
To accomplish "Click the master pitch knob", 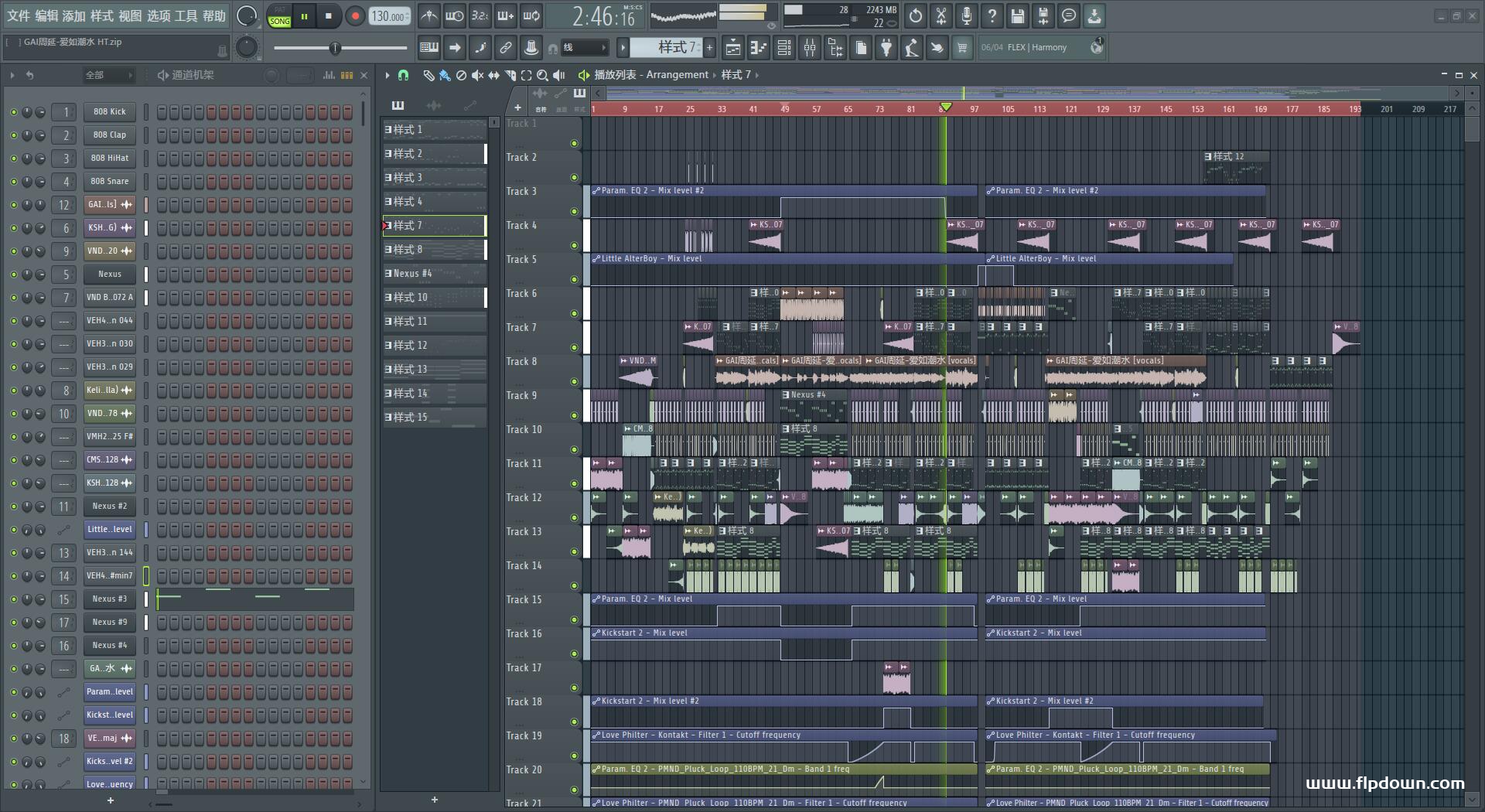I will click(x=246, y=48).
